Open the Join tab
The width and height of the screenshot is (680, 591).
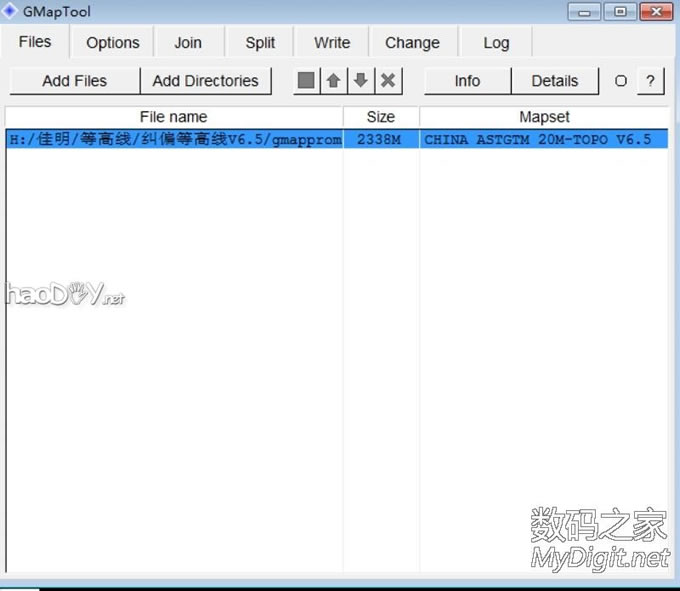coord(188,42)
